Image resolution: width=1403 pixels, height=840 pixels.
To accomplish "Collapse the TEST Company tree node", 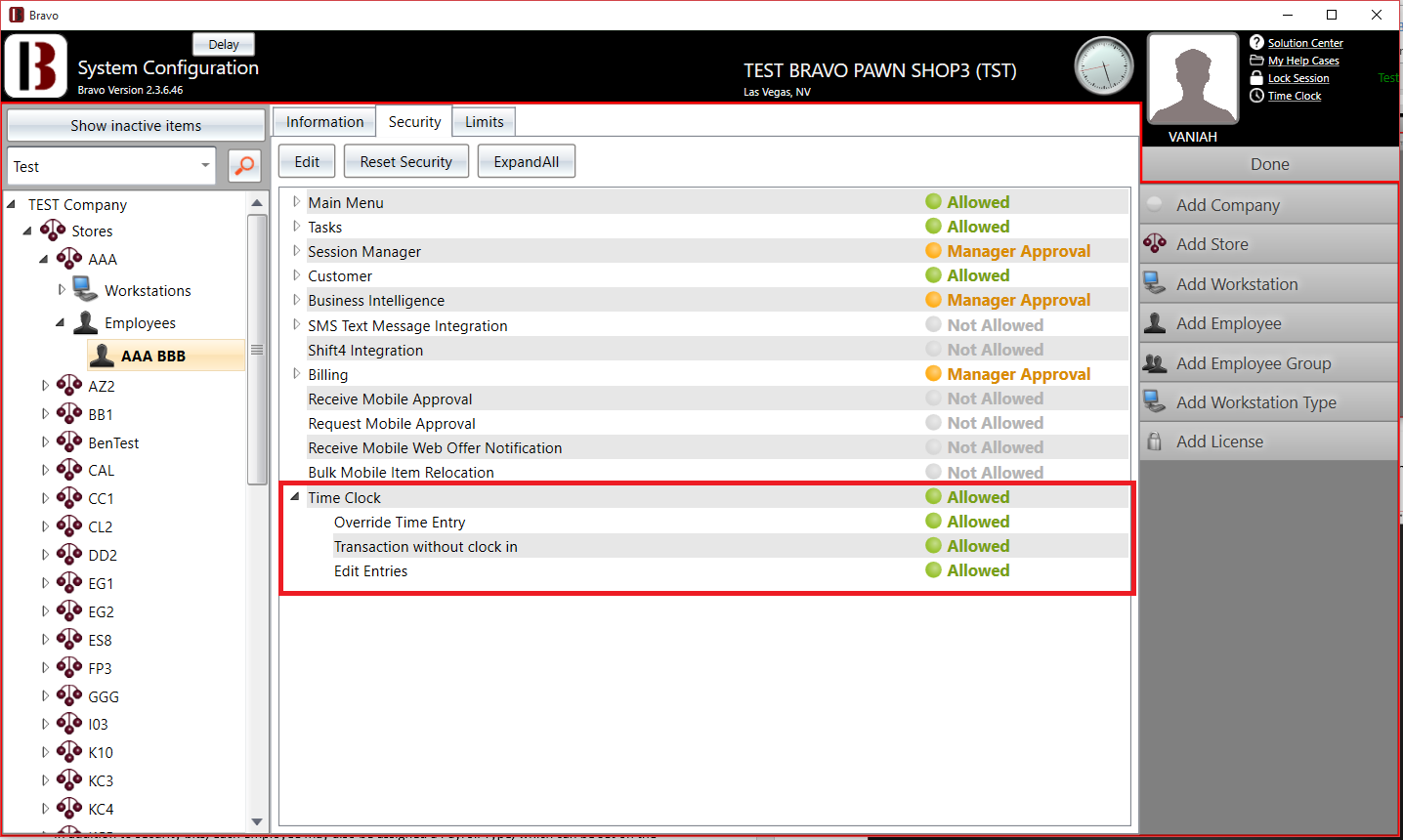I will coord(11,204).
